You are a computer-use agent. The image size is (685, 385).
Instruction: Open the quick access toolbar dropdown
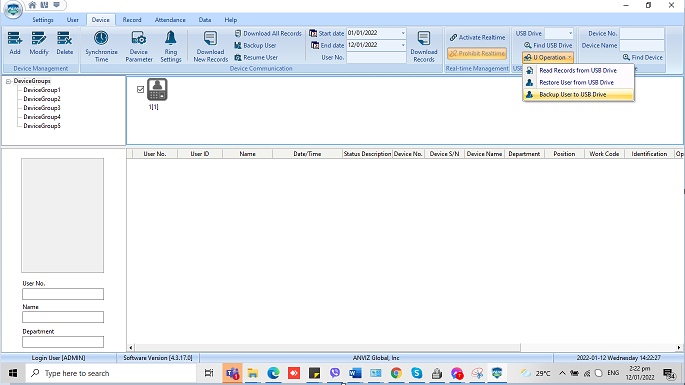(56, 5)
